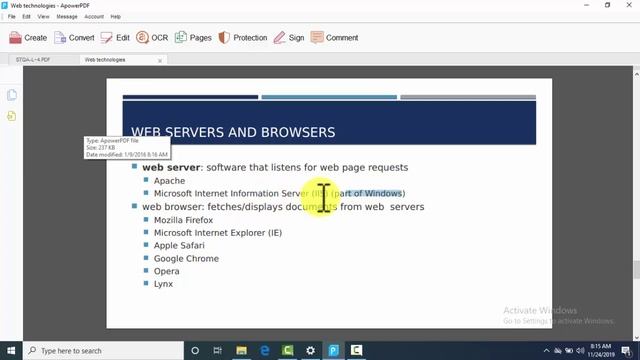Open the Message menu
640x360 pixels.
tap(67, 17)
